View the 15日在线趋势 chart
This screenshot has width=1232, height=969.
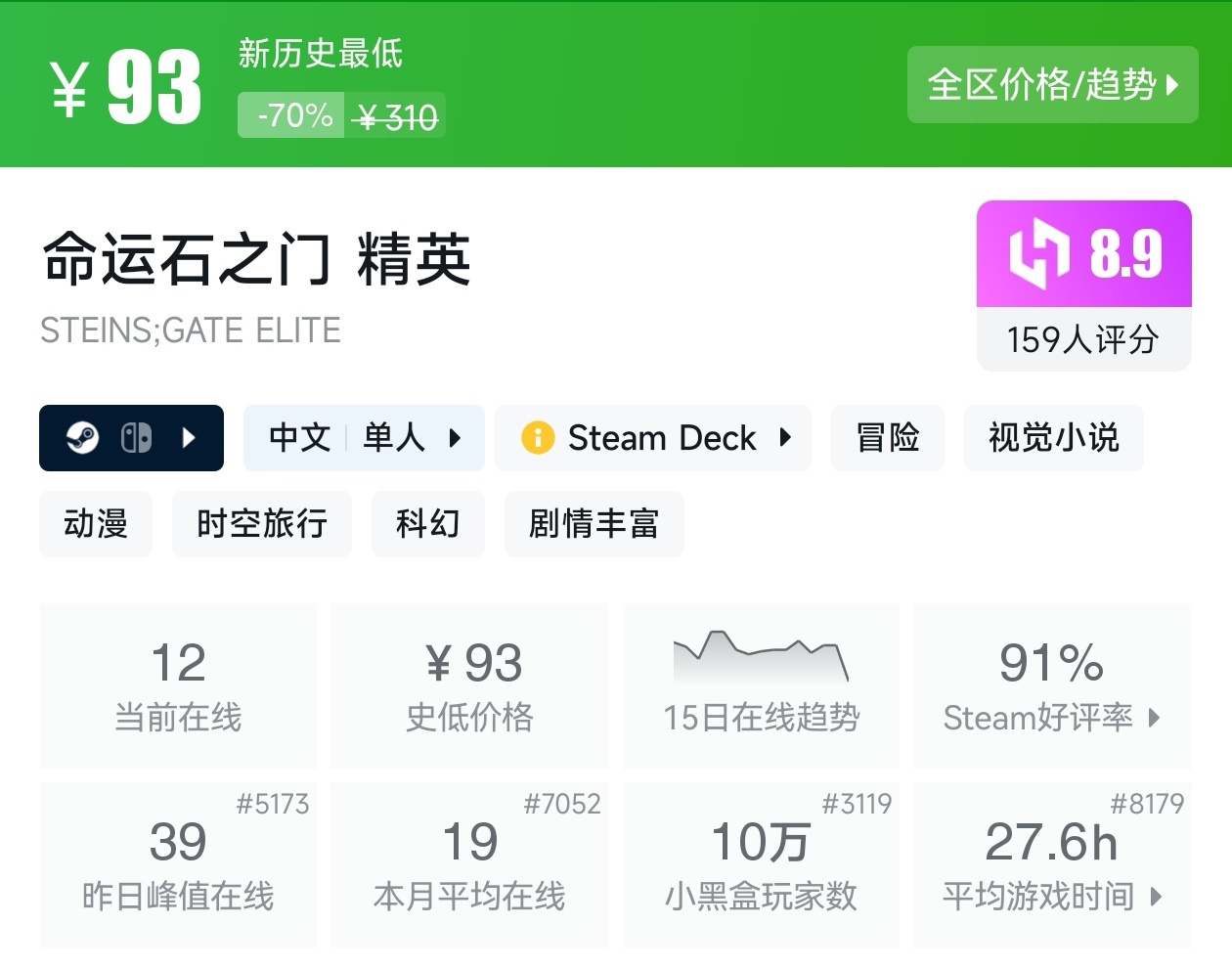coord(761,657)
